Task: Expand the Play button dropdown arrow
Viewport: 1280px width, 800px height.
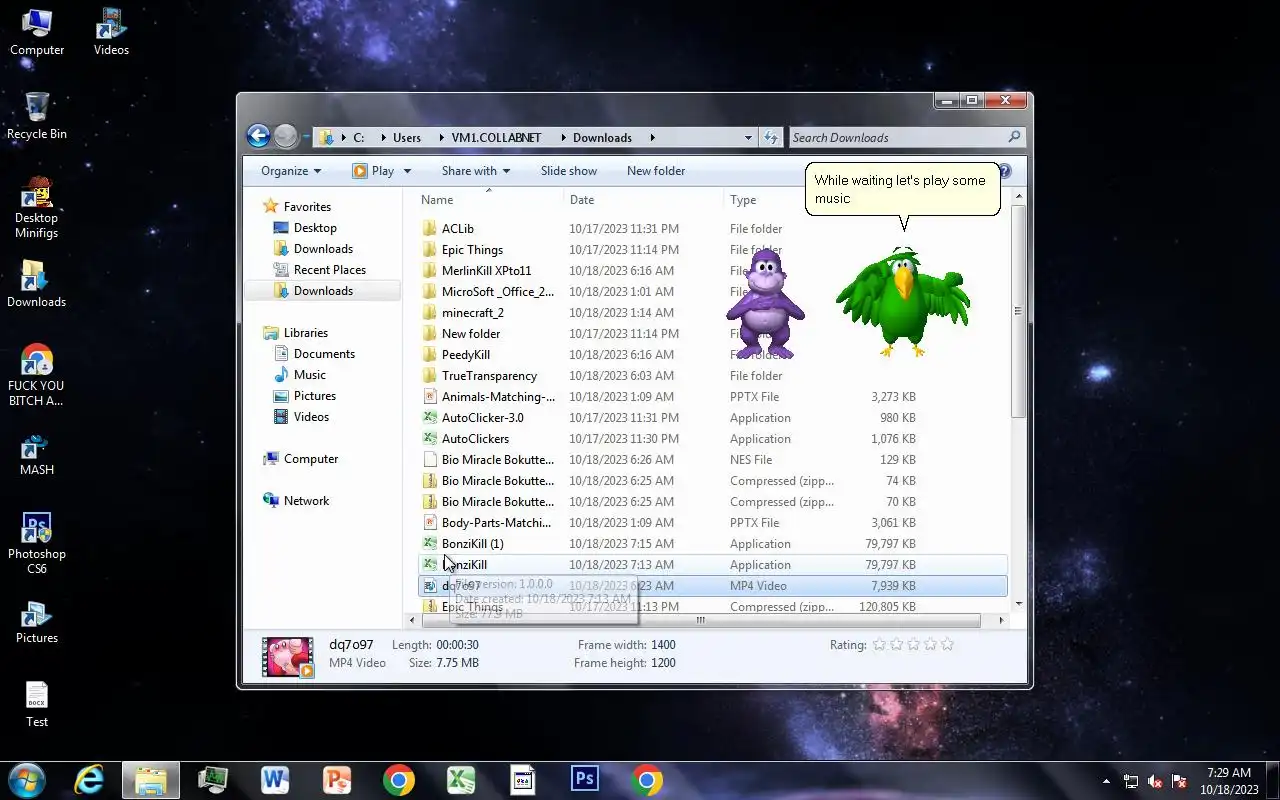Action: click(x=407, y=171)
